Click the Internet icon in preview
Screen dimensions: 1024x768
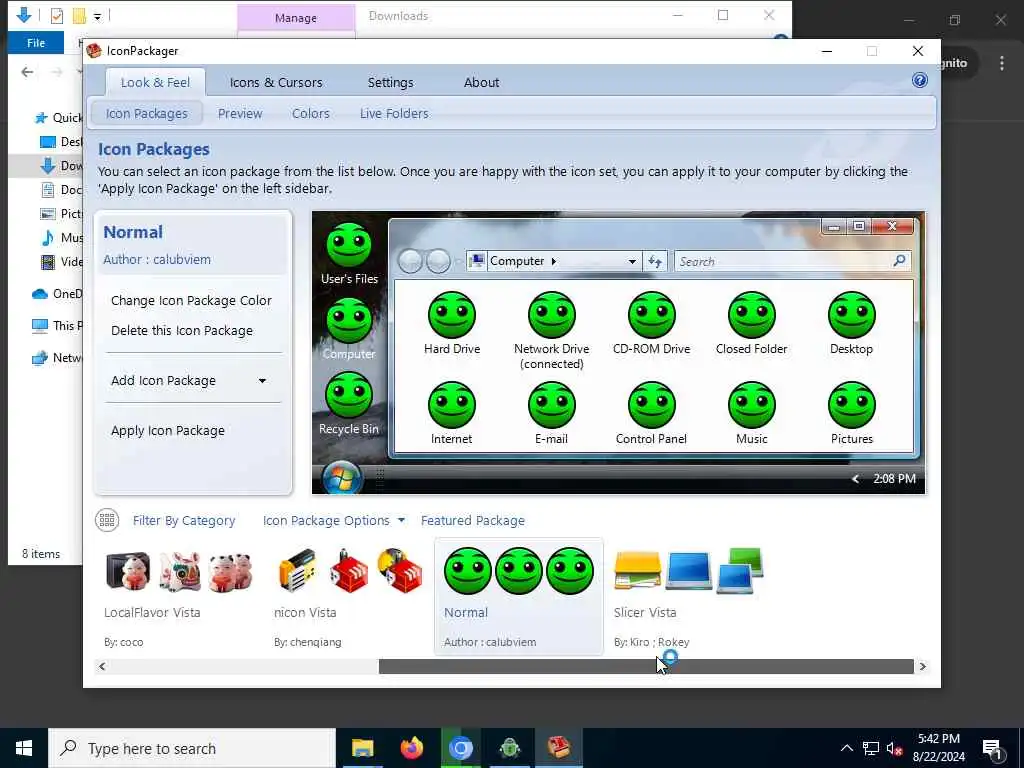click(452, 406)
